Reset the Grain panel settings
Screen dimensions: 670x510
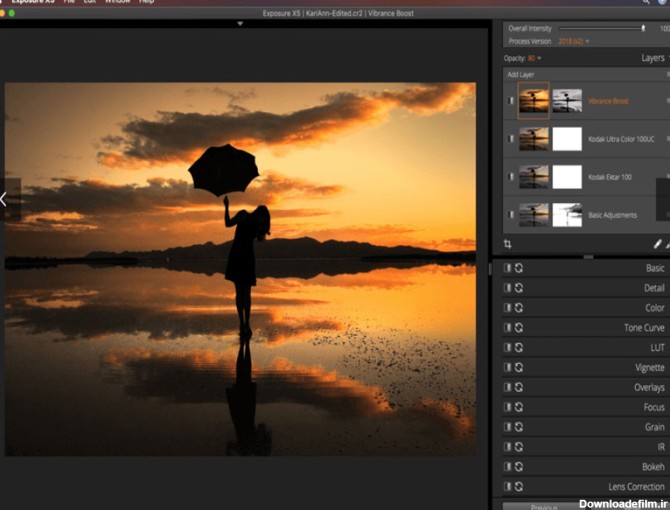pos(519,427)
